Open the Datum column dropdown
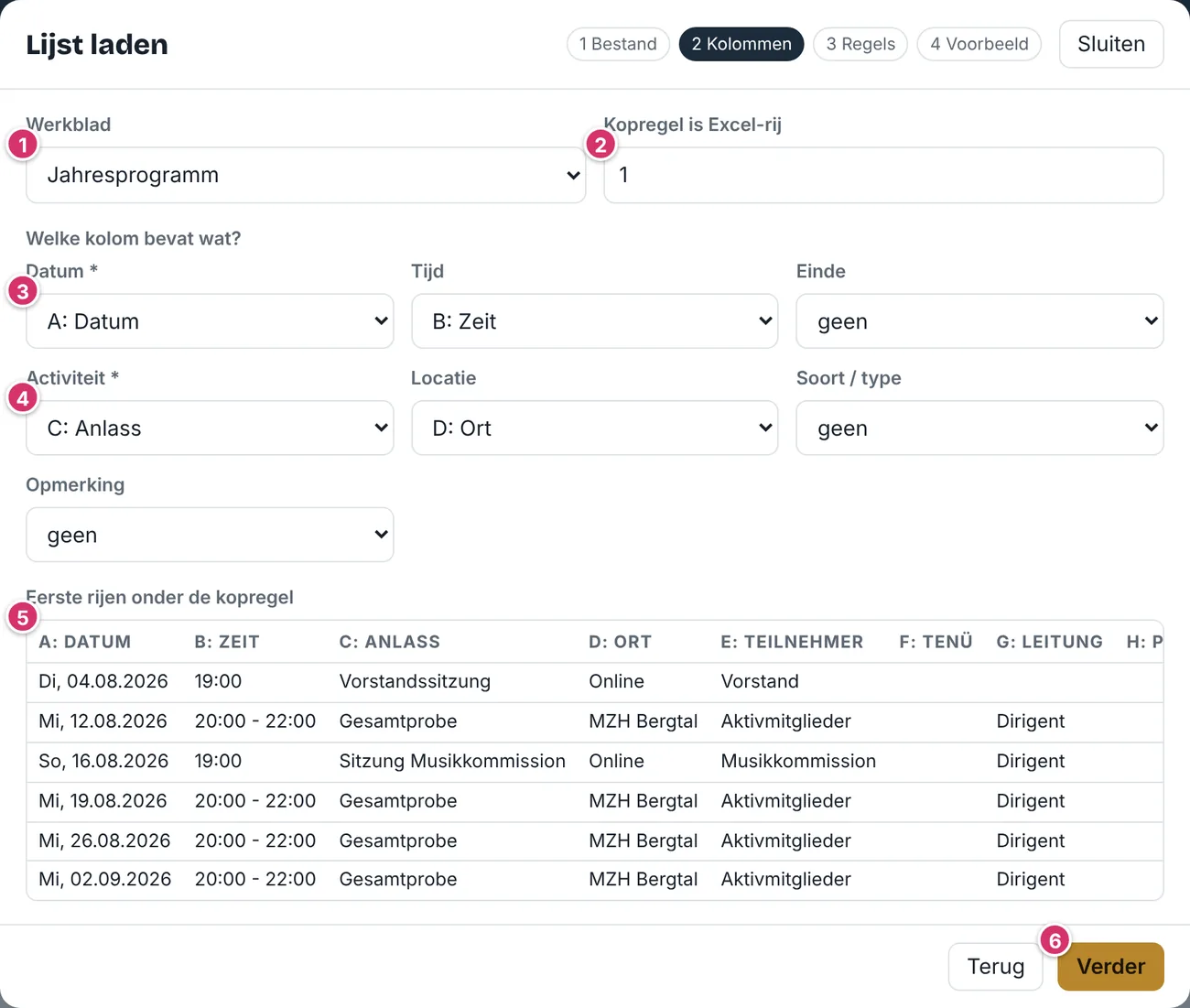1190x1008 pixels. [210, 321]
